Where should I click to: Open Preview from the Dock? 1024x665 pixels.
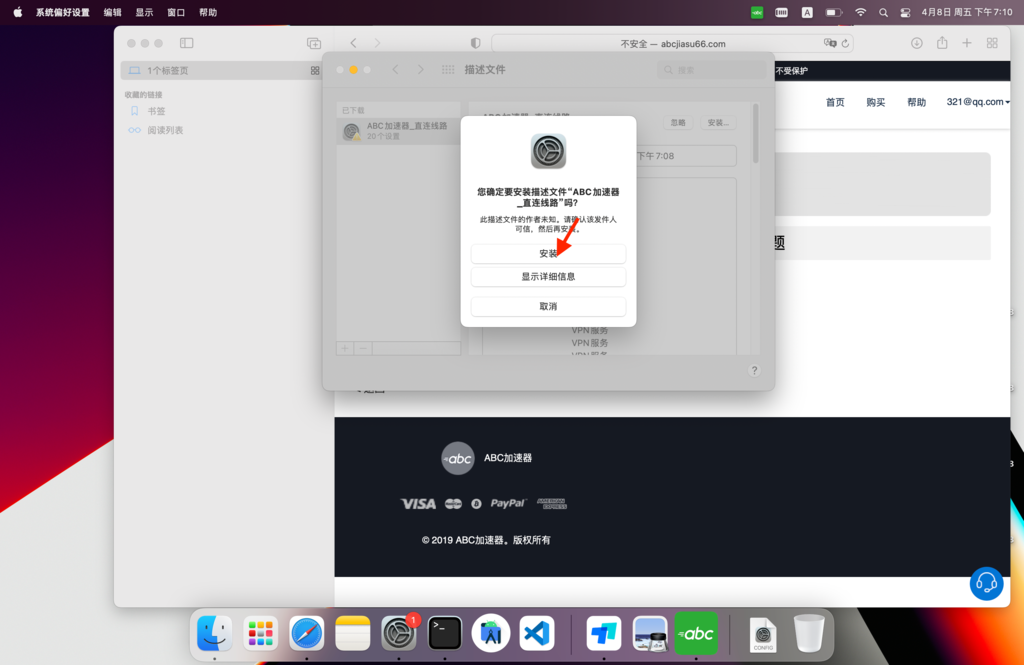(x=650, y=633)
